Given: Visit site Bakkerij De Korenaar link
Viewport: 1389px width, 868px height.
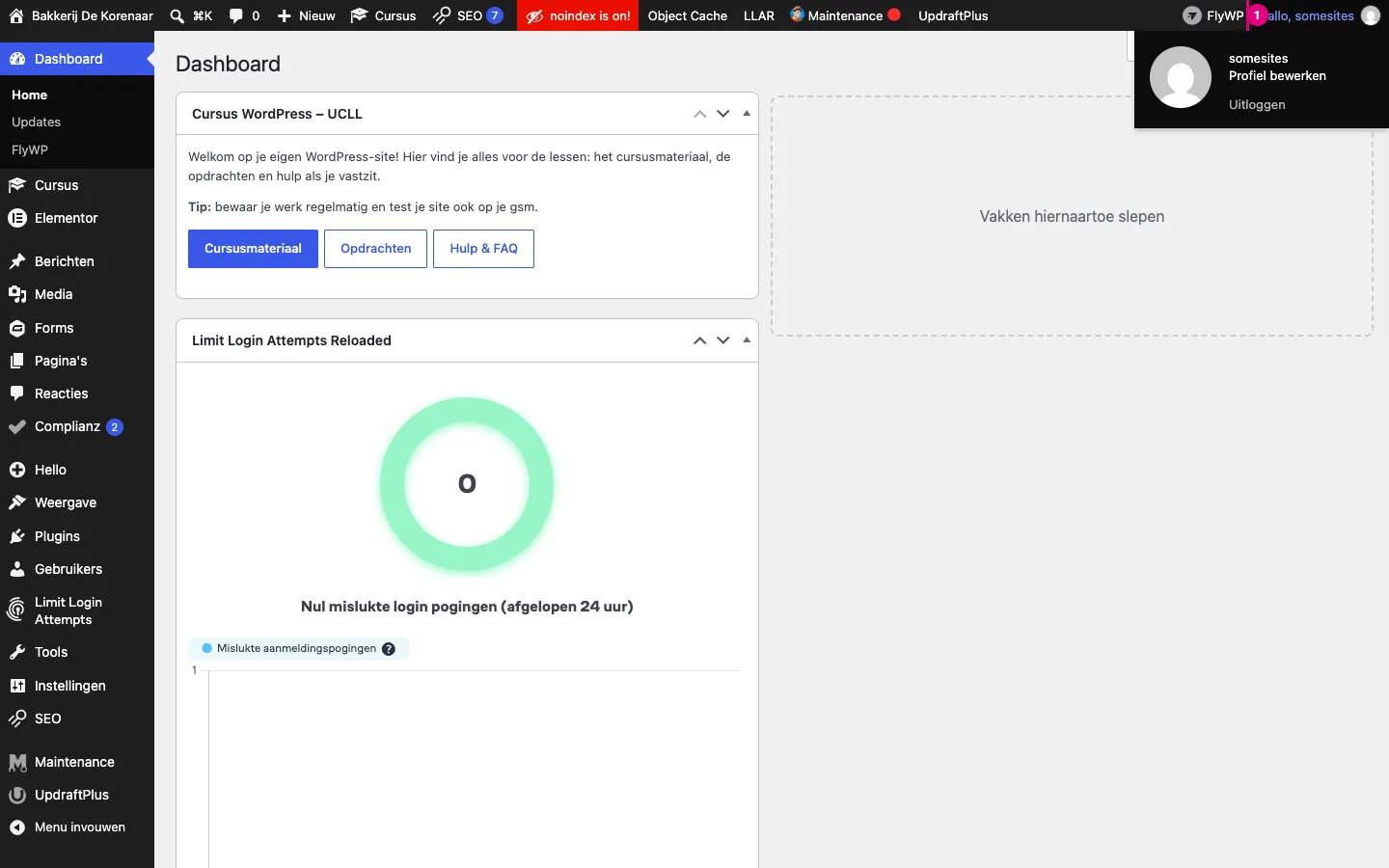Looking at the screenshot, I should [x=81, y=15].
